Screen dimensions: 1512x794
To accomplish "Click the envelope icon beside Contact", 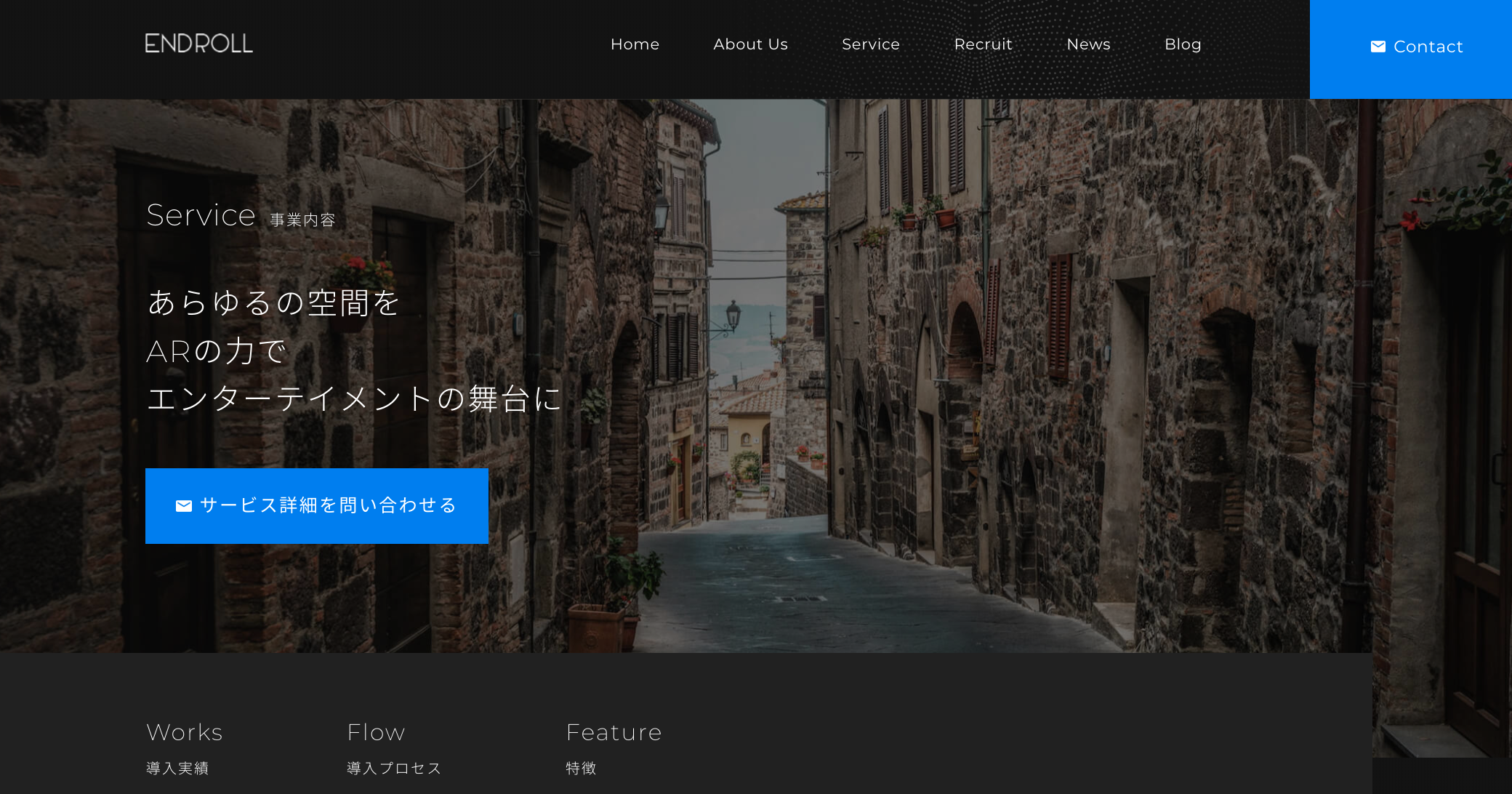I will click(1378, 47).
